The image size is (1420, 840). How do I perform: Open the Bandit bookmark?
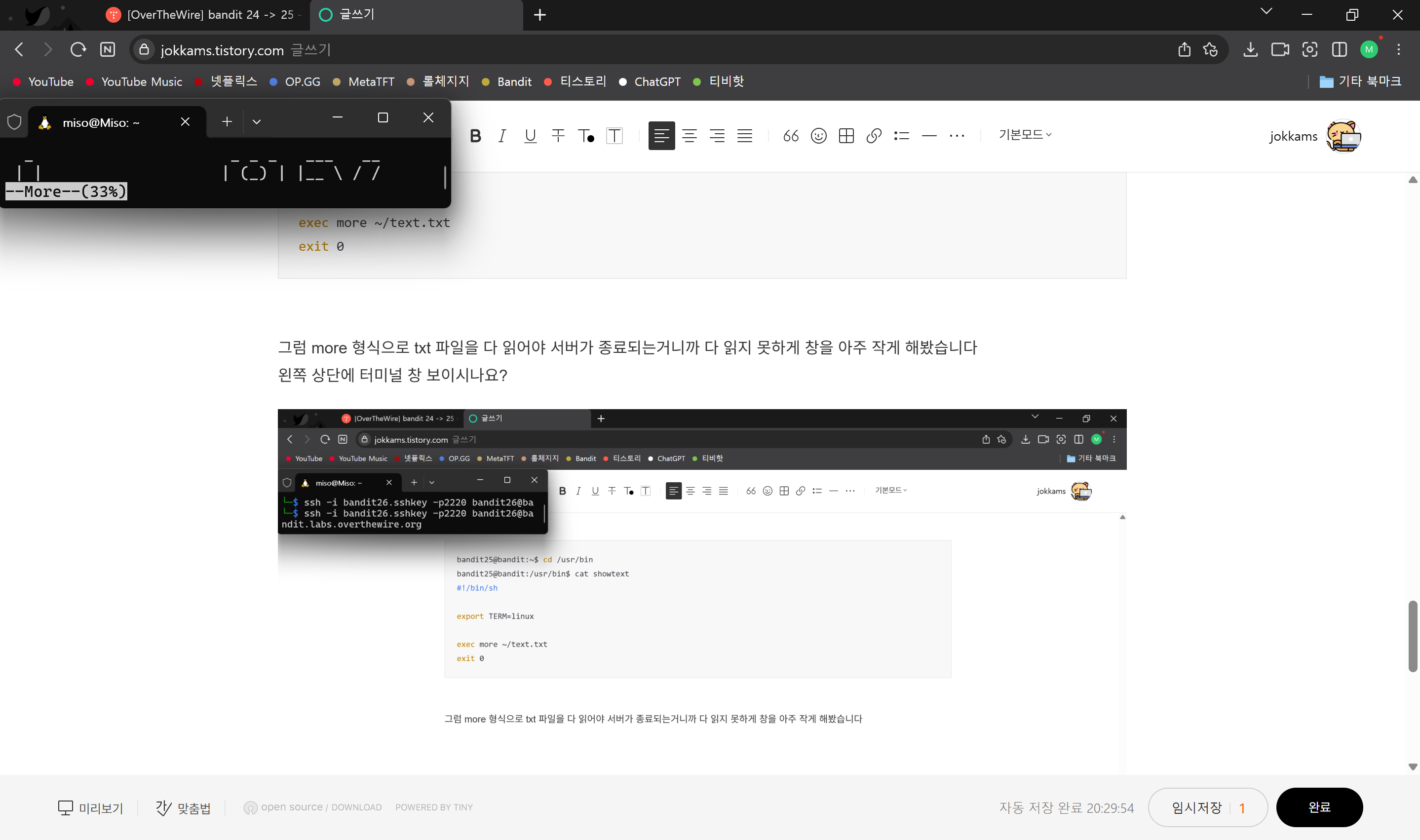tap(513, 82)
